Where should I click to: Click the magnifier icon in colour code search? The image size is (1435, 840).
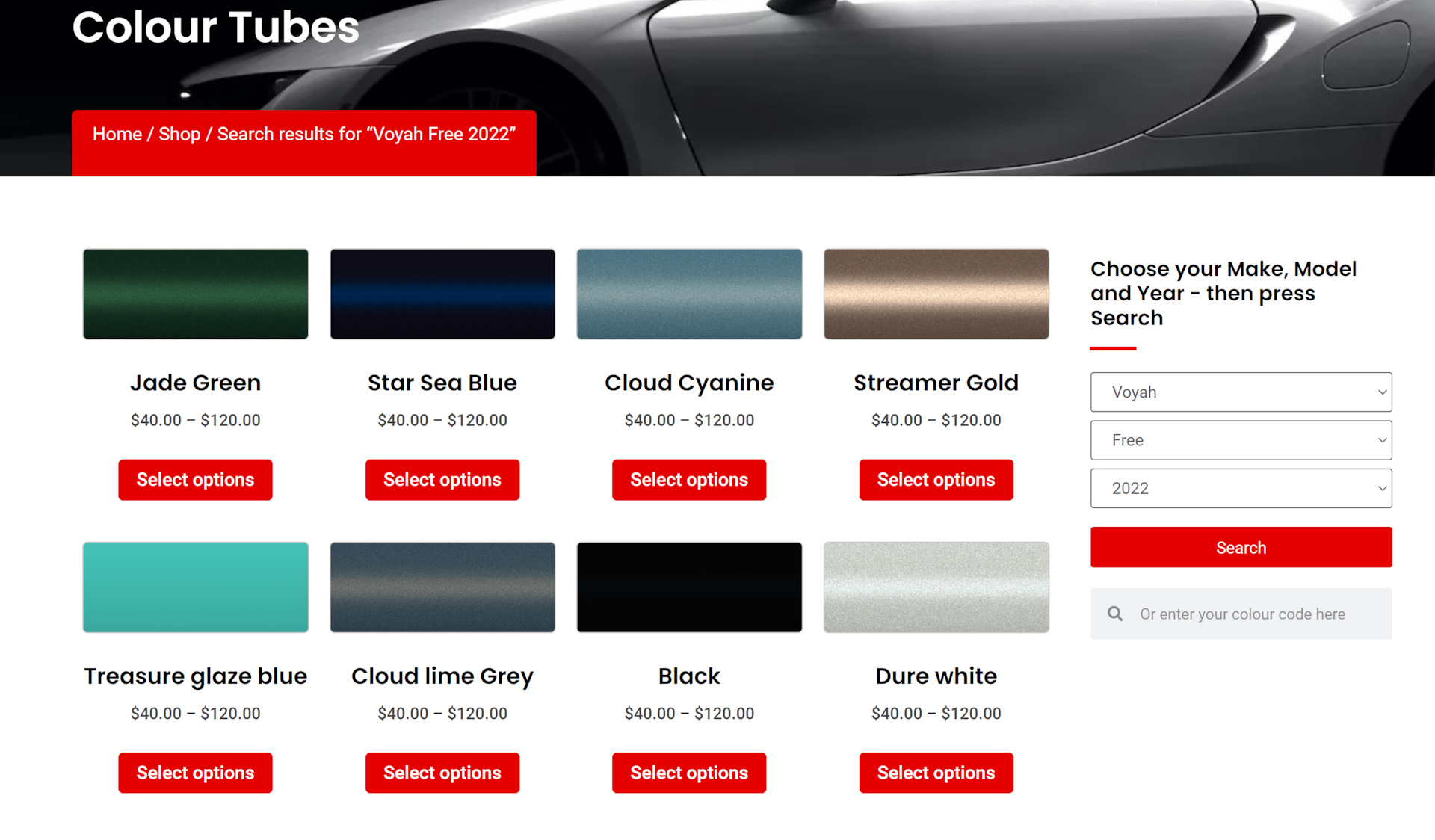[x=1115, y=614]
